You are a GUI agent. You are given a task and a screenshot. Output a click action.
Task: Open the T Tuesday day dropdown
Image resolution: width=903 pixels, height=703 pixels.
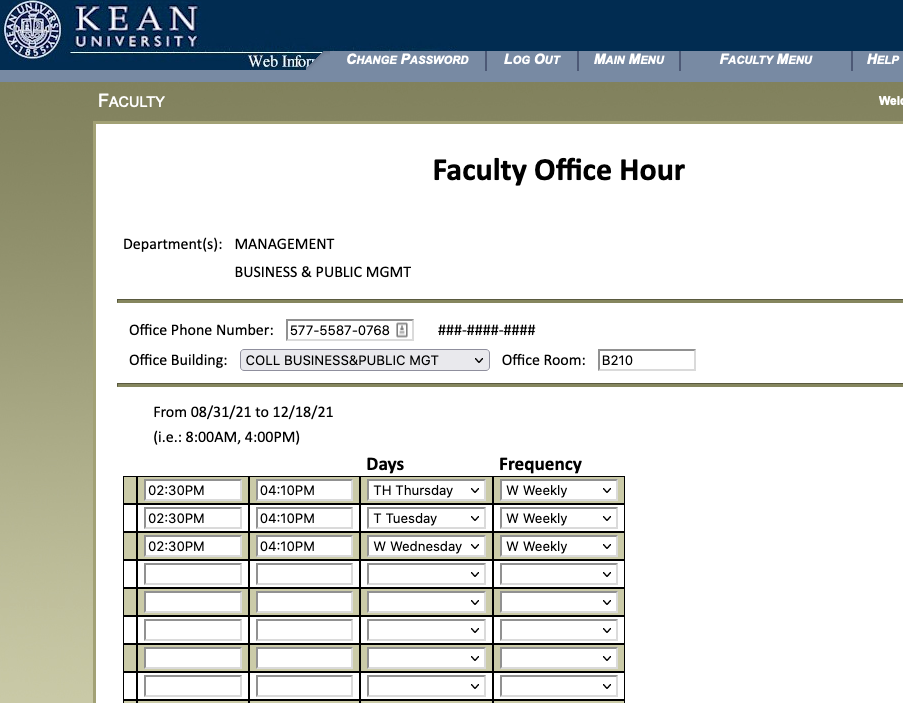point(426,518)
